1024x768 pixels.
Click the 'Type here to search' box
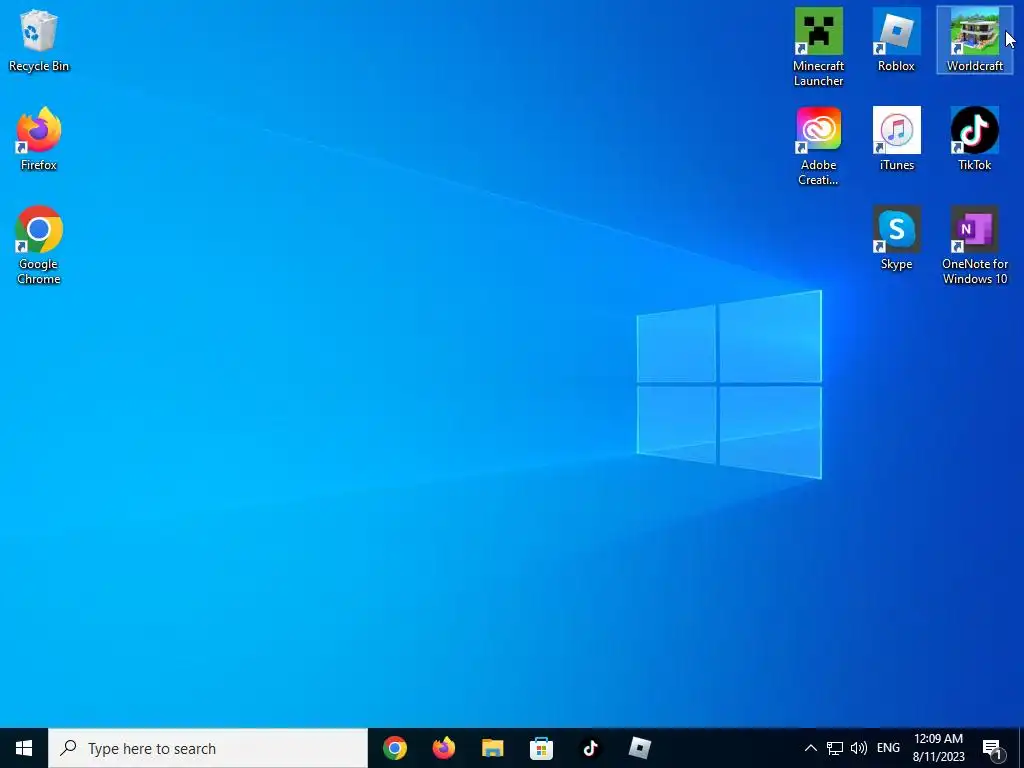(208, 748)
